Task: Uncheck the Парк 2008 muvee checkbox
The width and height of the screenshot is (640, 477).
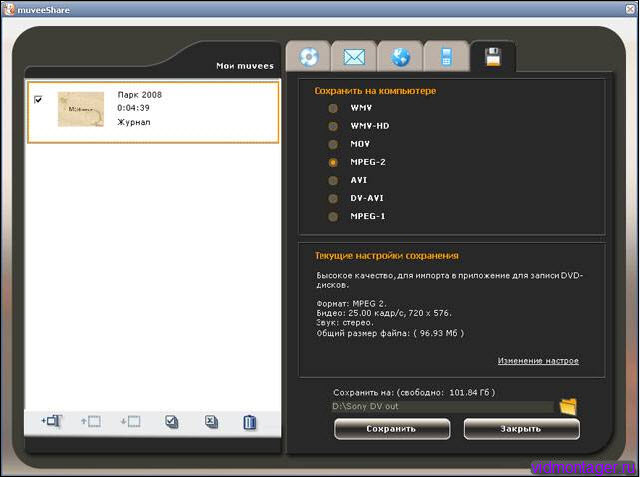Action: [x=38, y=100]
